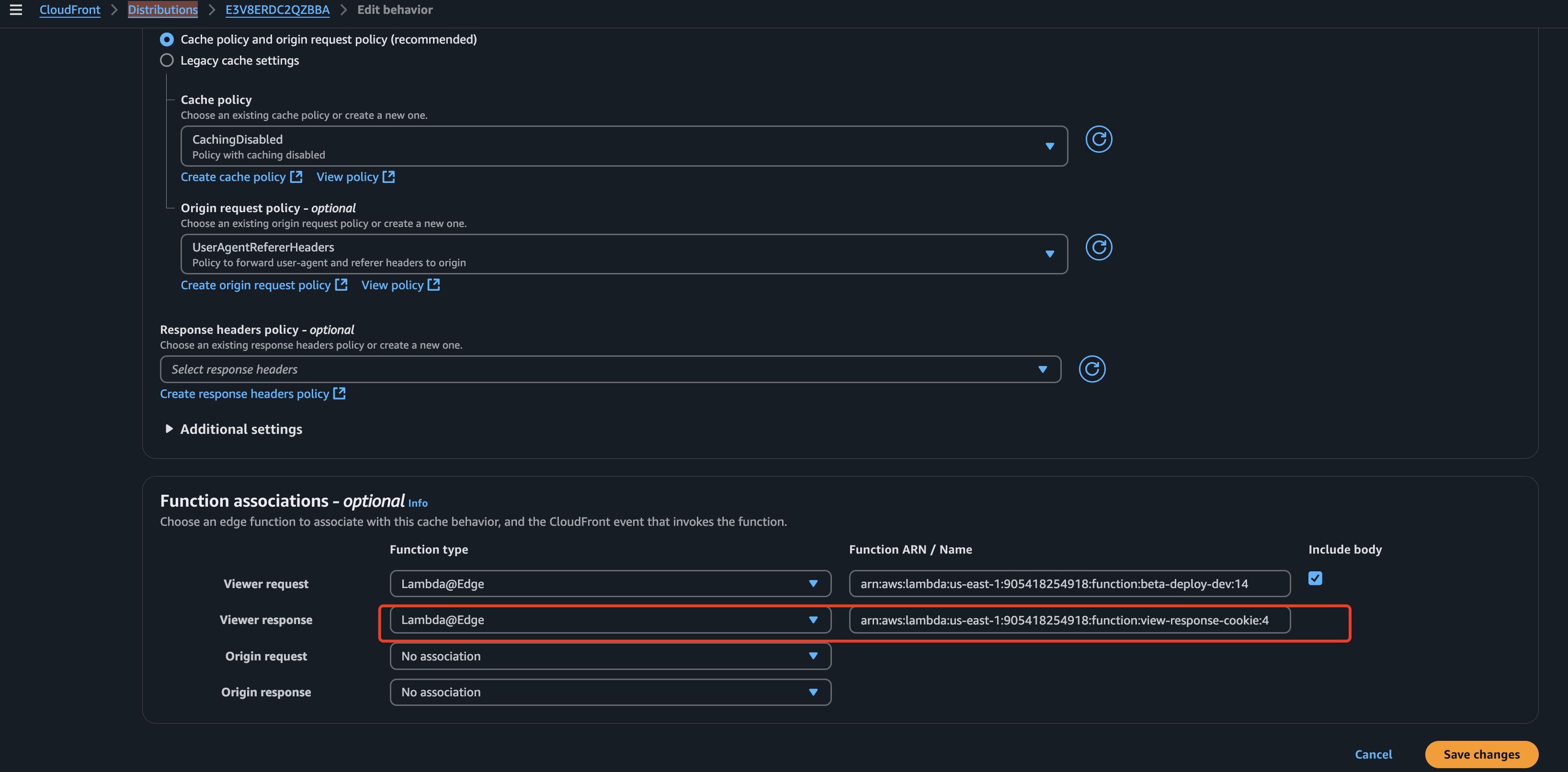Click the view-response-cookie function ARN field
The height and width of the screenshot is (772, 1568).
[1069, 620]
